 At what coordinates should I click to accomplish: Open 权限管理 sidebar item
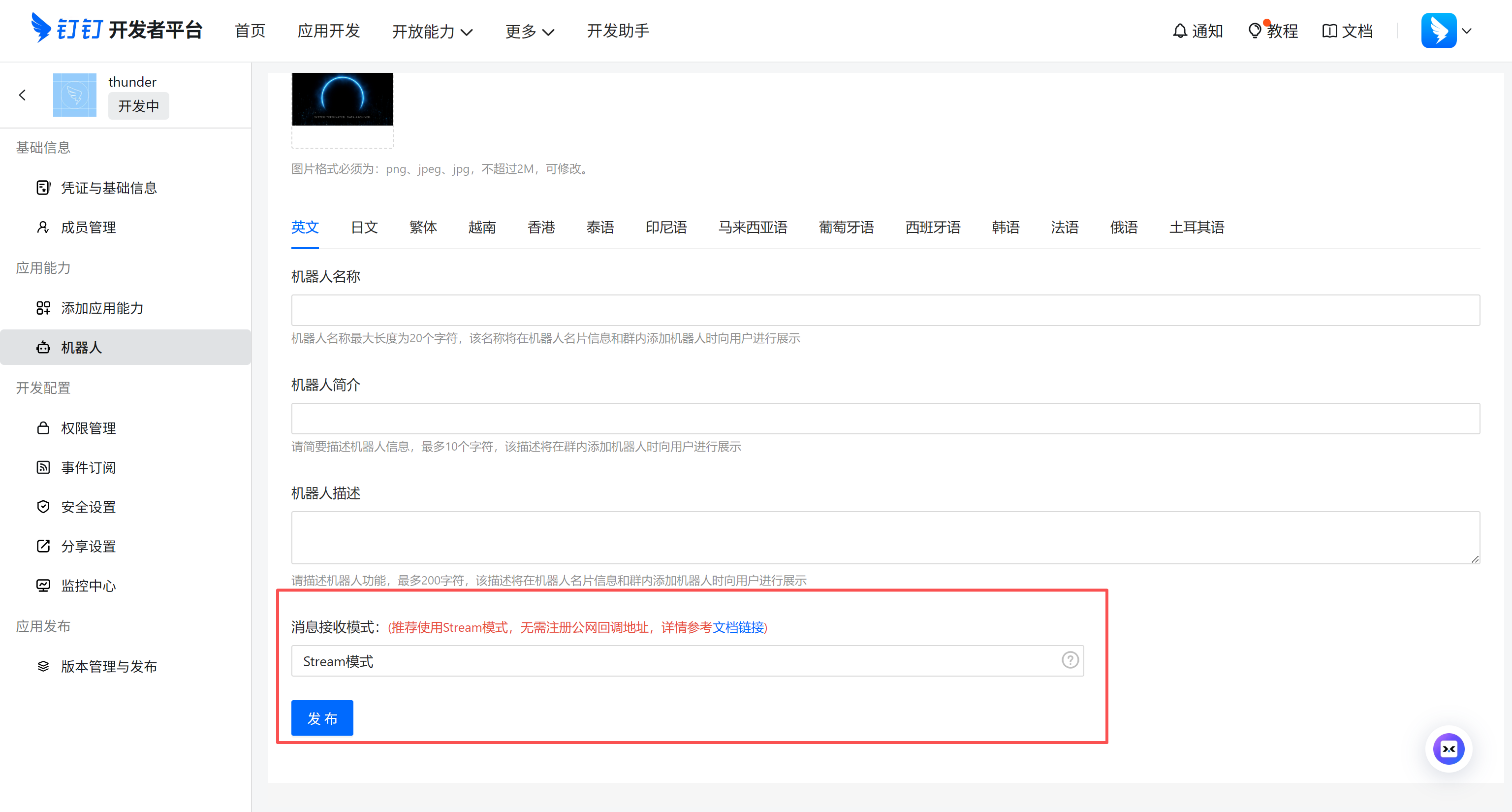[88, 428]
